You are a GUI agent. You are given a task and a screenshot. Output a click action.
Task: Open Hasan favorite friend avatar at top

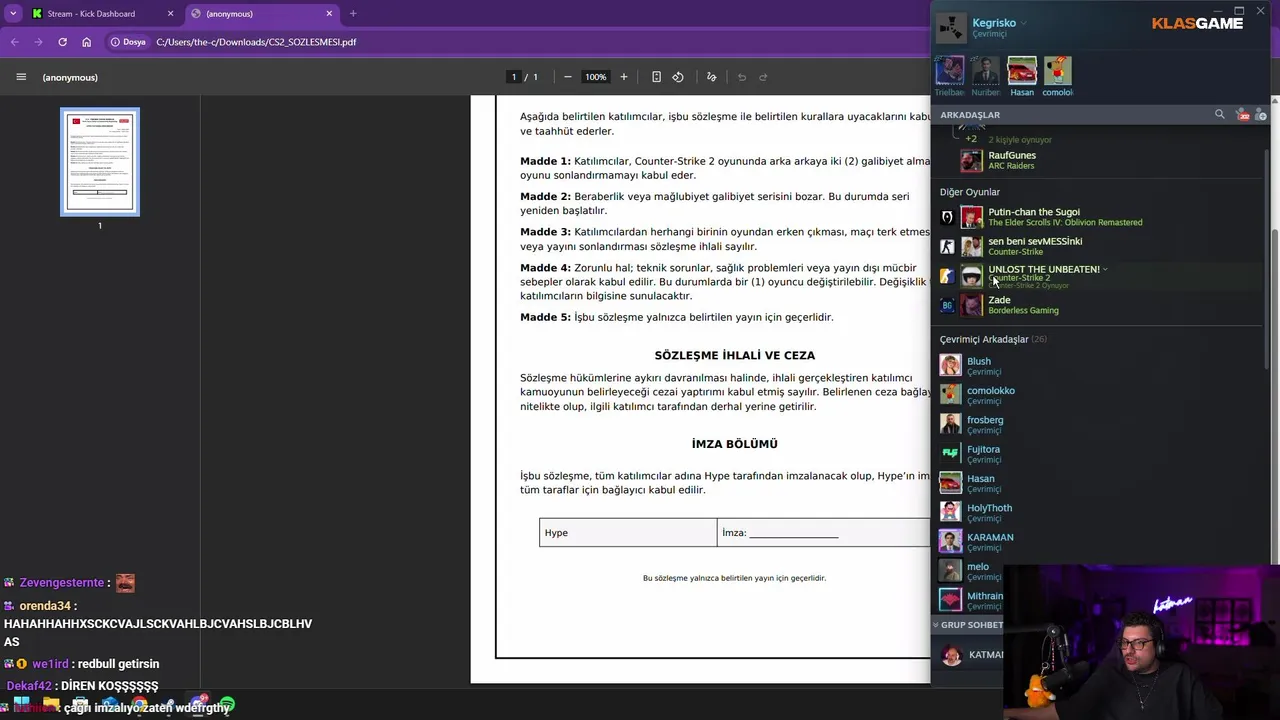click(x=1022, y=70)
